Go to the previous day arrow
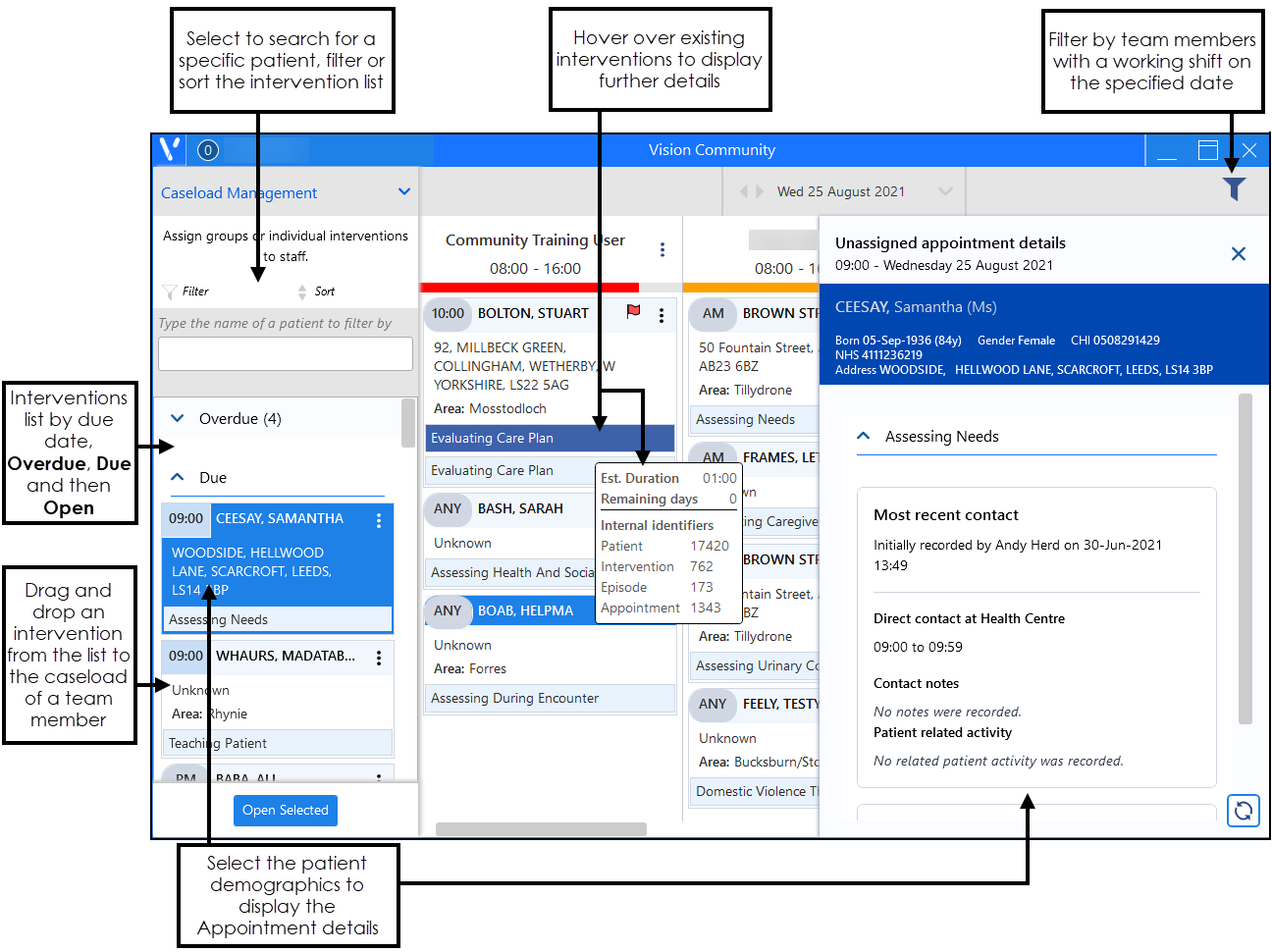The width and height of the screenshot is (1272, 952). 744,191
